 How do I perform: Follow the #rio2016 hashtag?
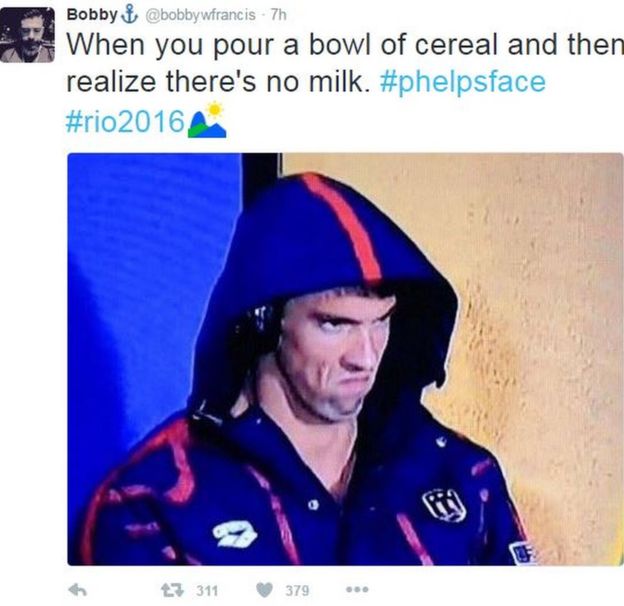[x=125, y=121]
